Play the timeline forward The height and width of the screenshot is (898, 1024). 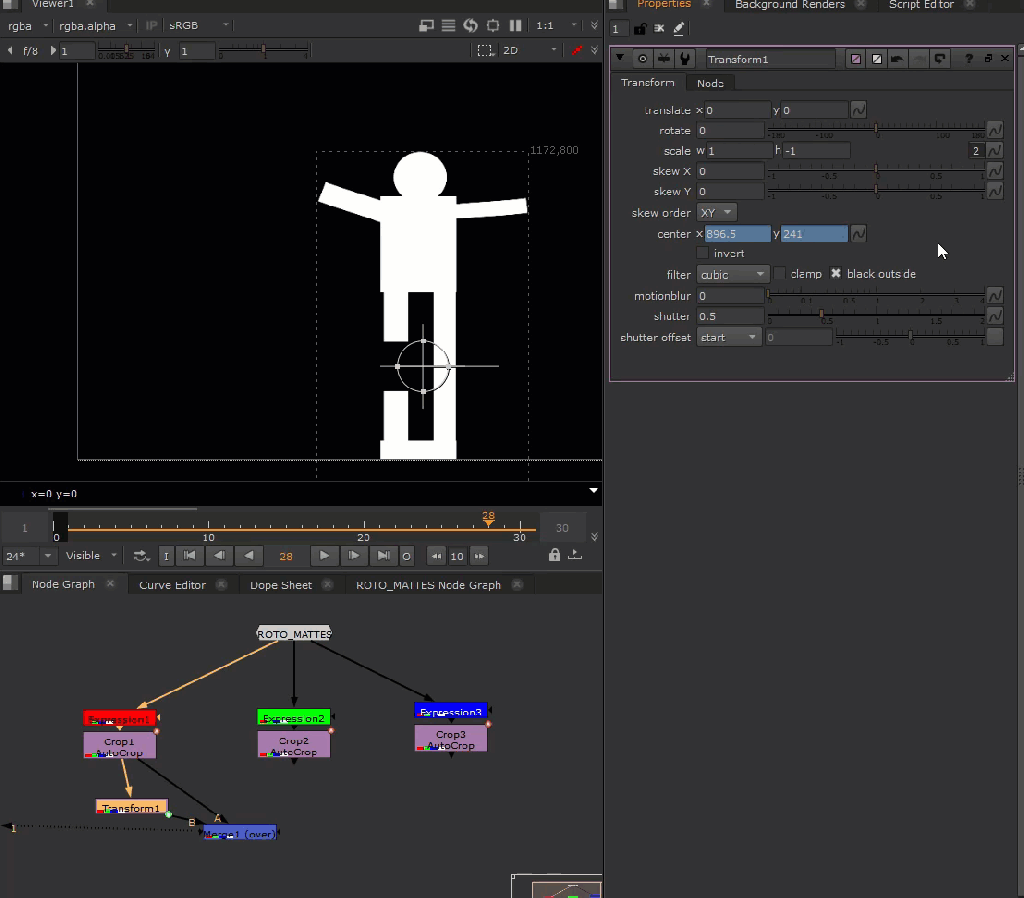click(x=323, y=556)
